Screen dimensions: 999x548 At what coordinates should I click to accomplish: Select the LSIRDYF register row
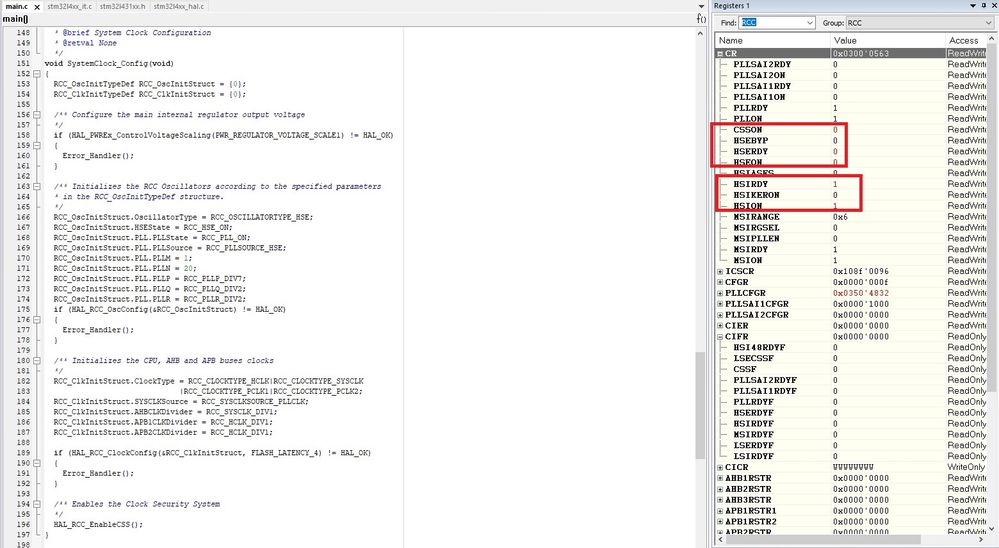[x=851, y=456]
